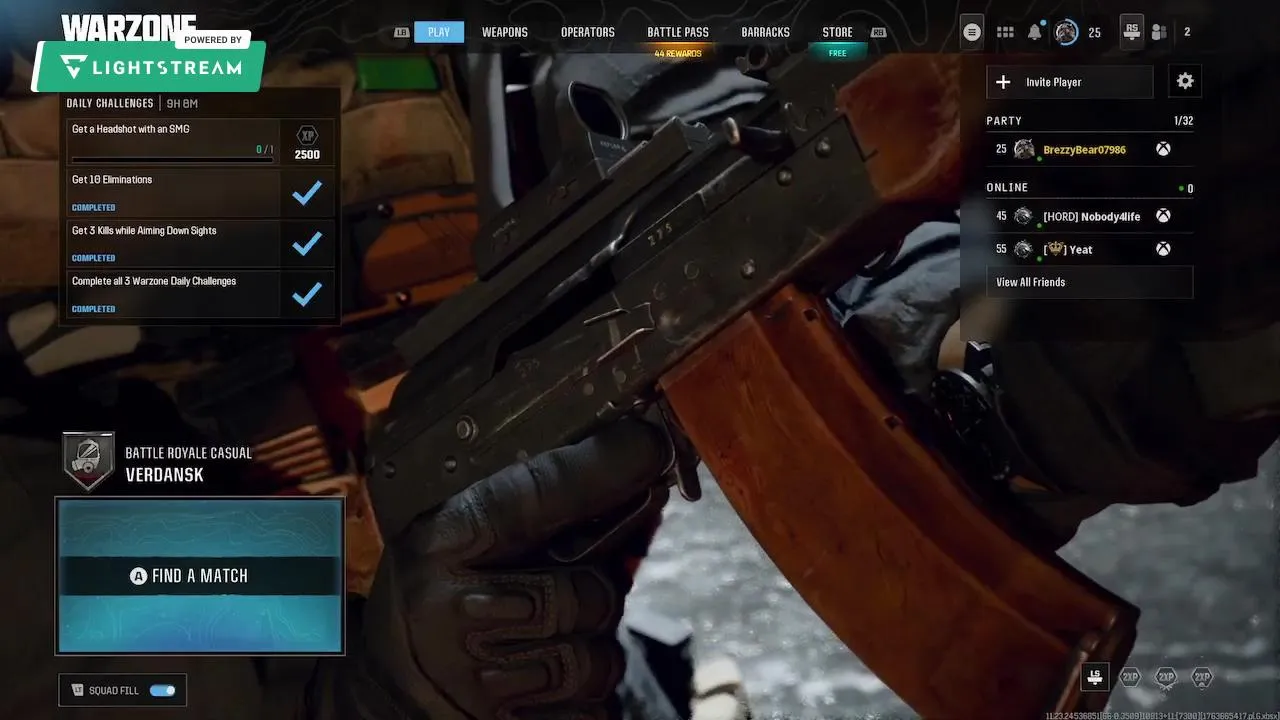This screenshot has height=720, width=1280.
Task: Open the party members icon in the top bar
Action: (x=1159, y=32)
